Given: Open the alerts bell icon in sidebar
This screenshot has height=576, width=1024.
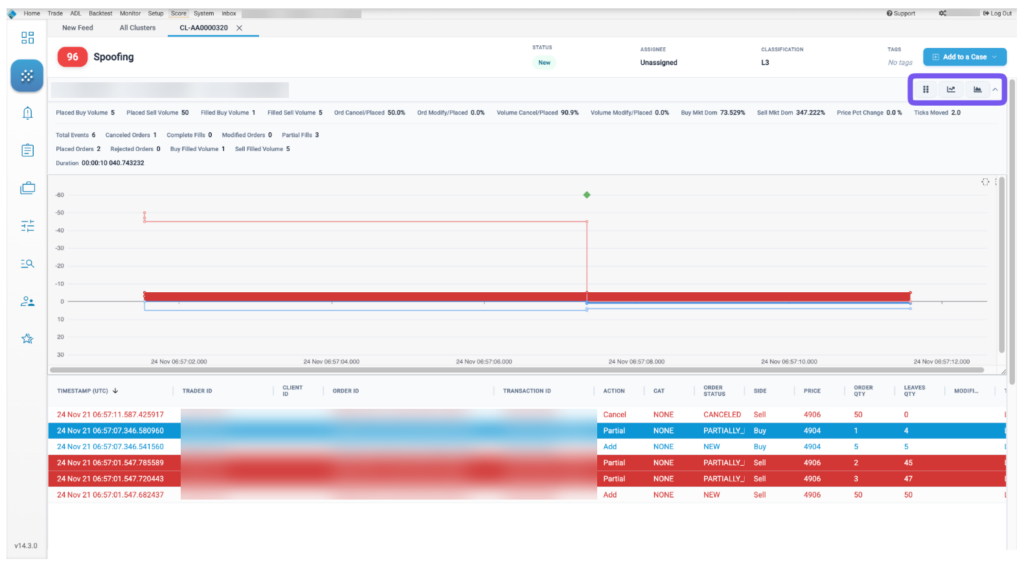Looking at the screenshot, I should [x=27, y=113].
